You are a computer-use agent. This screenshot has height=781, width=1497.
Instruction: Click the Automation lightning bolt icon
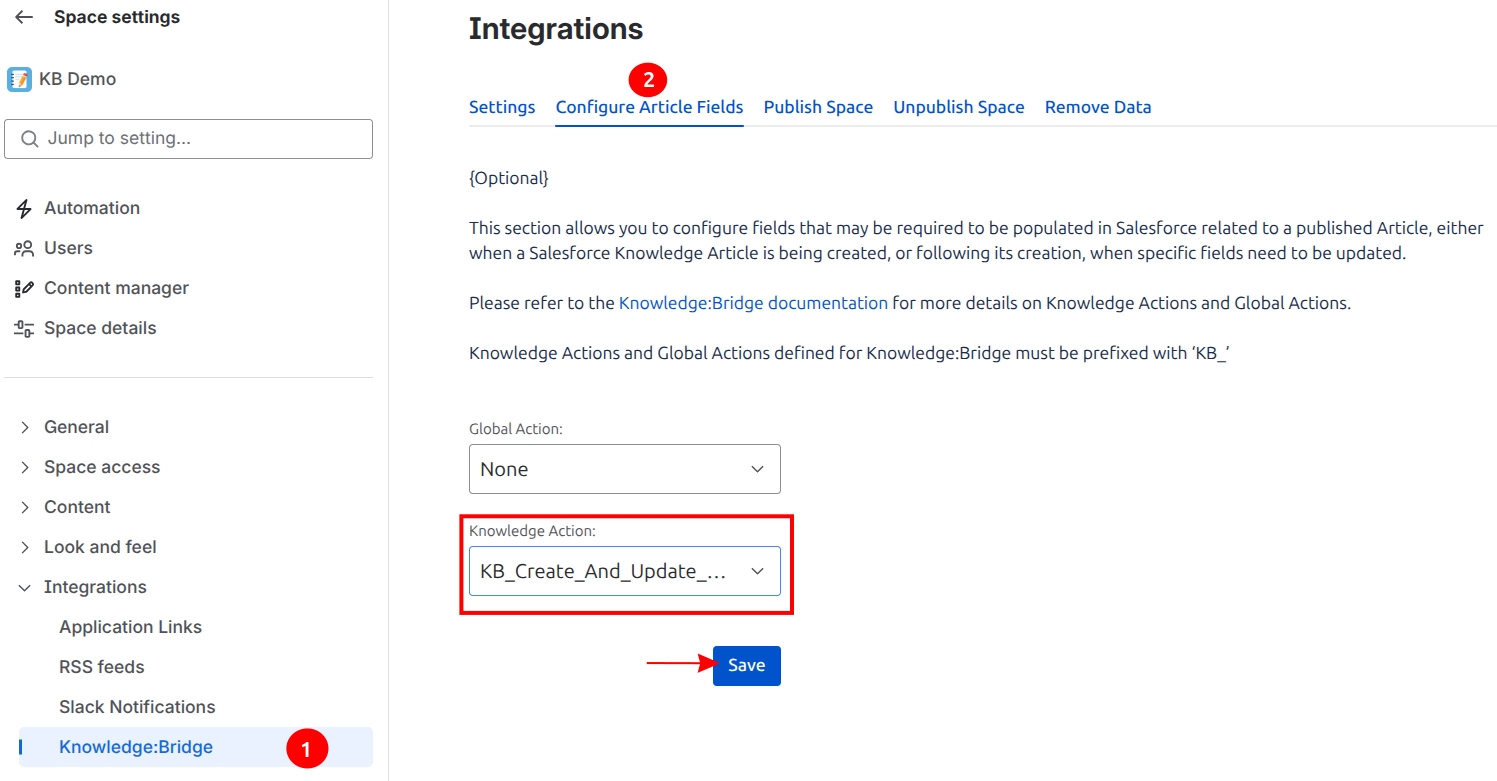pyautogui.click(x=24, y=208)
